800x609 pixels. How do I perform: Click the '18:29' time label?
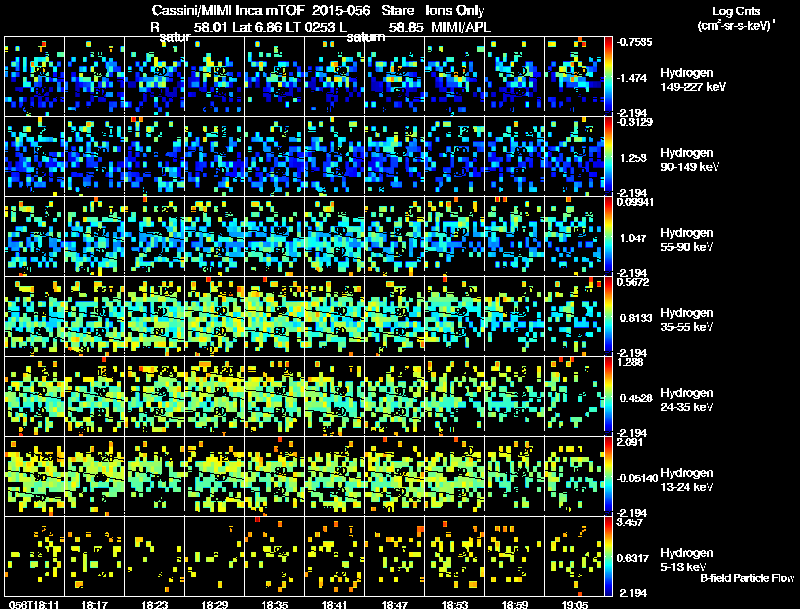(214, 604)
